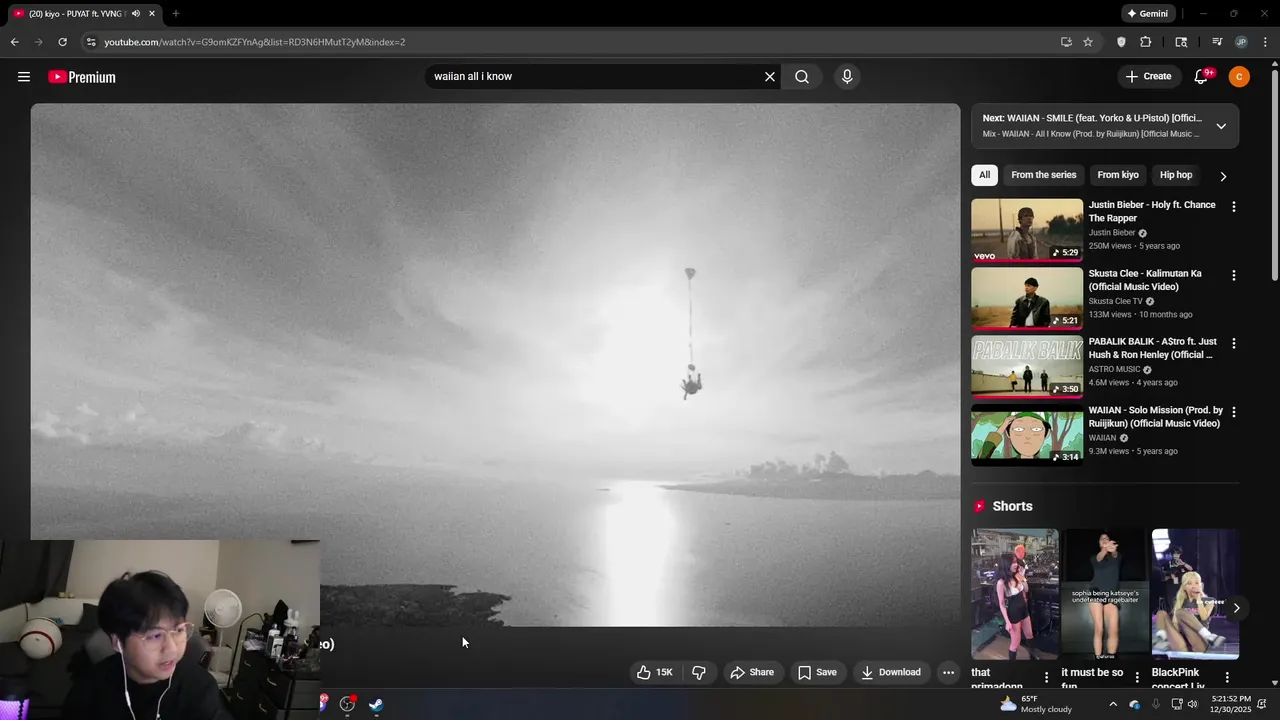Select the Hip hop chip
The height and width of the screenshot is (720, 1280).
click(1176, 175)
